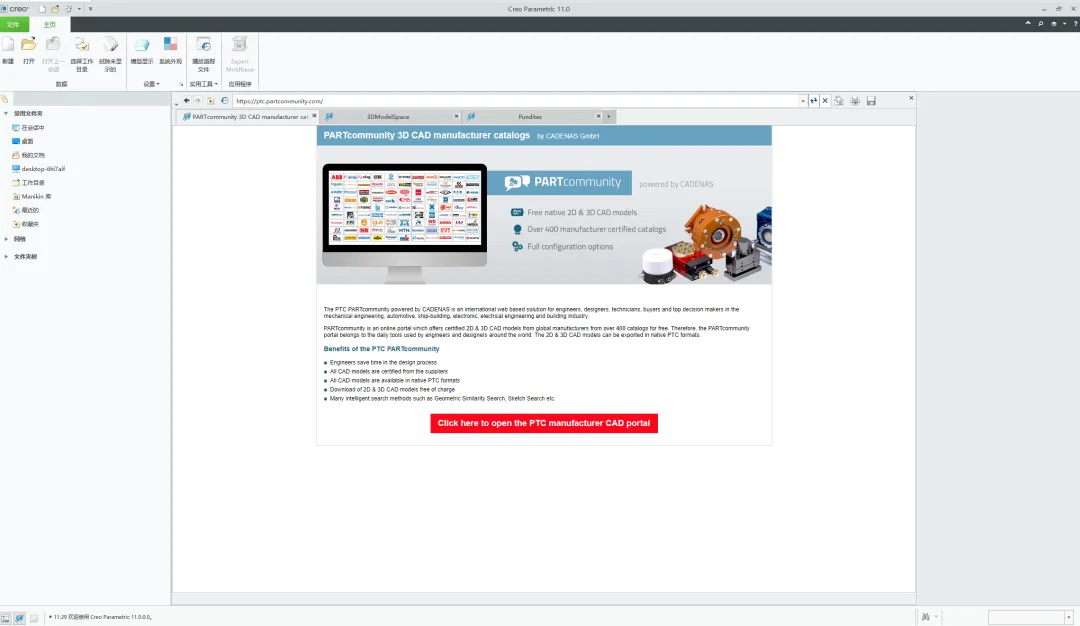Collapse the ribbon with the up arrow
Screen dimensions: 1080x626
click(1028, 23)
